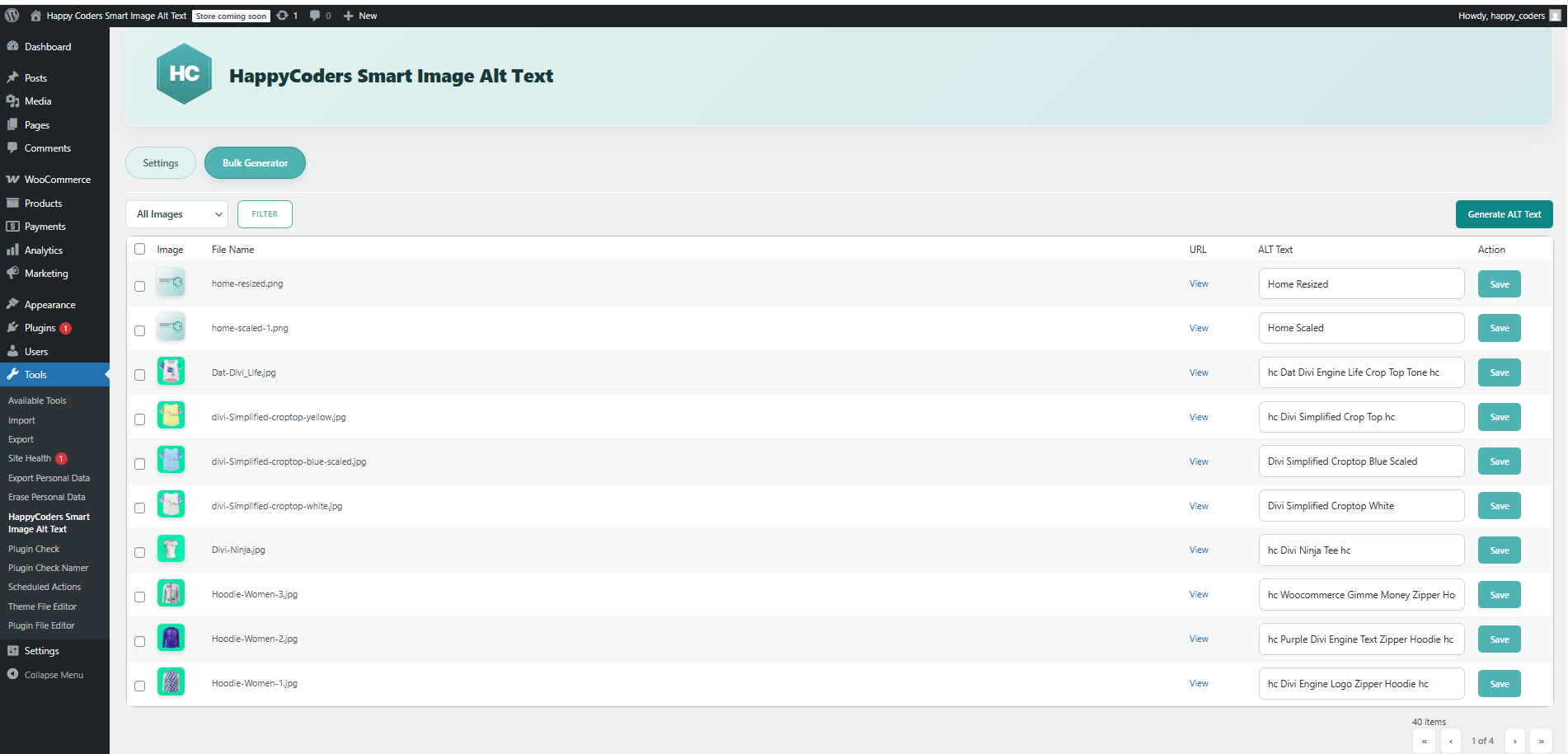Click the plus New icon
The height and width of the screenshot is (754, 1568).
349,16
